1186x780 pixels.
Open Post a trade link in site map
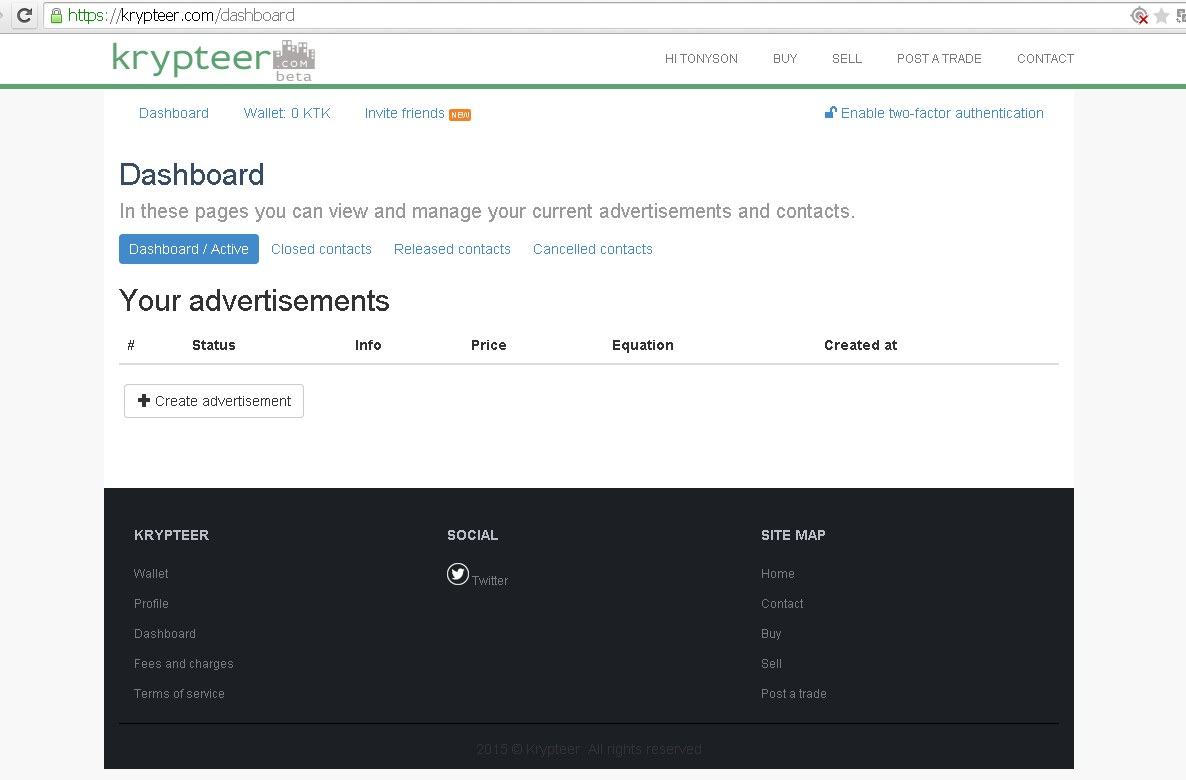point(793,694)
